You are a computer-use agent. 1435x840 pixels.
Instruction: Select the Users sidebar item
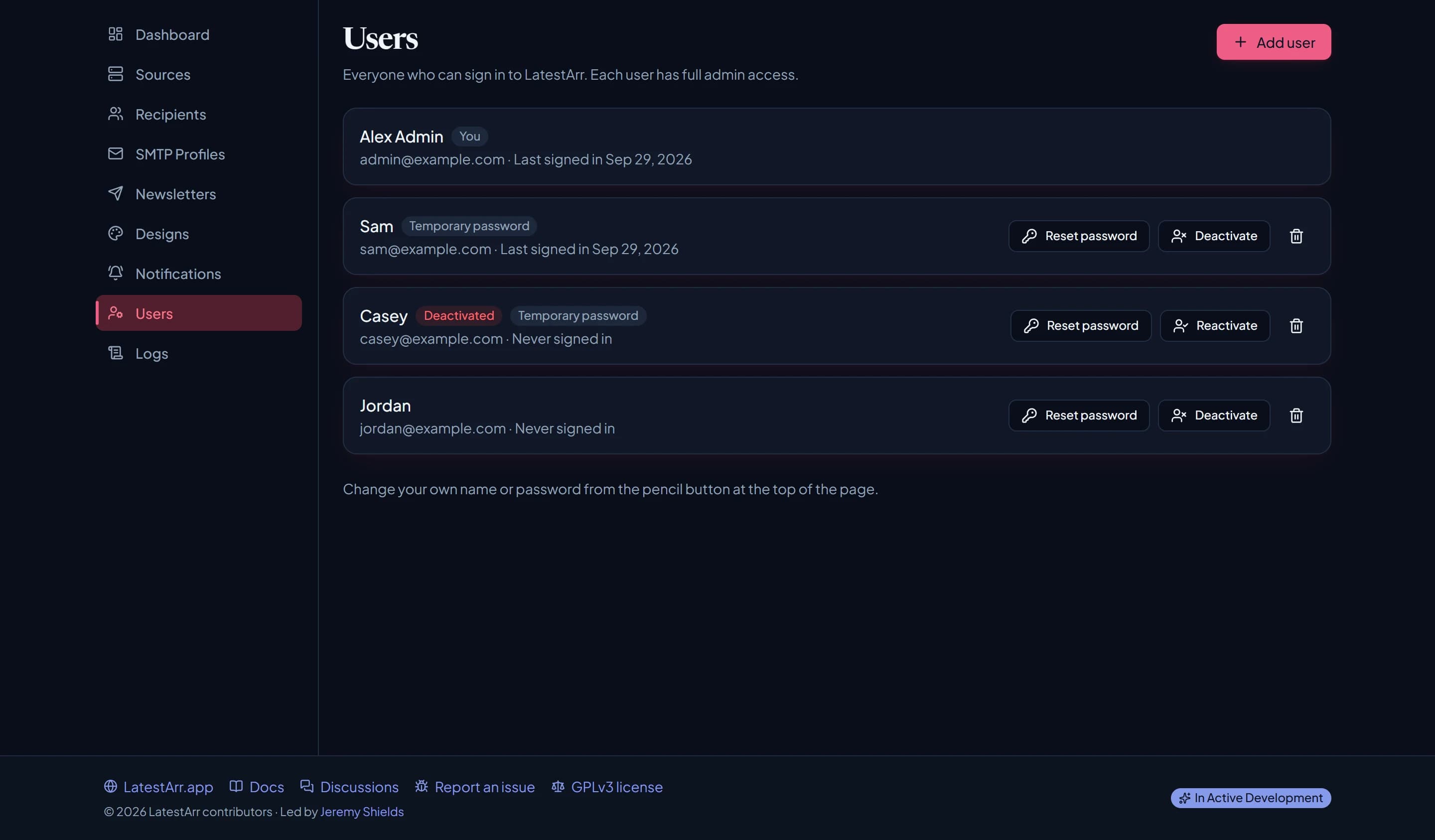coord(199,313)
